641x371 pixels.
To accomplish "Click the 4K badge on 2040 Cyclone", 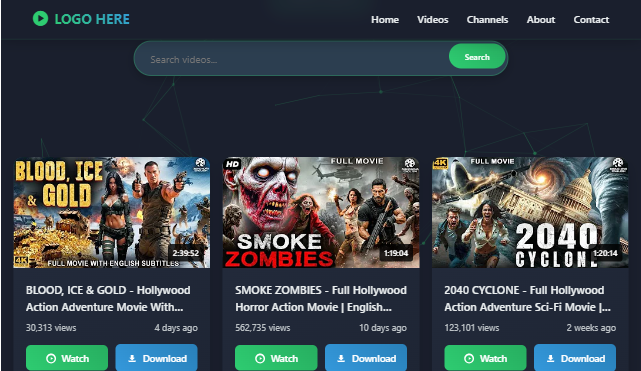I will click(440, 163).
